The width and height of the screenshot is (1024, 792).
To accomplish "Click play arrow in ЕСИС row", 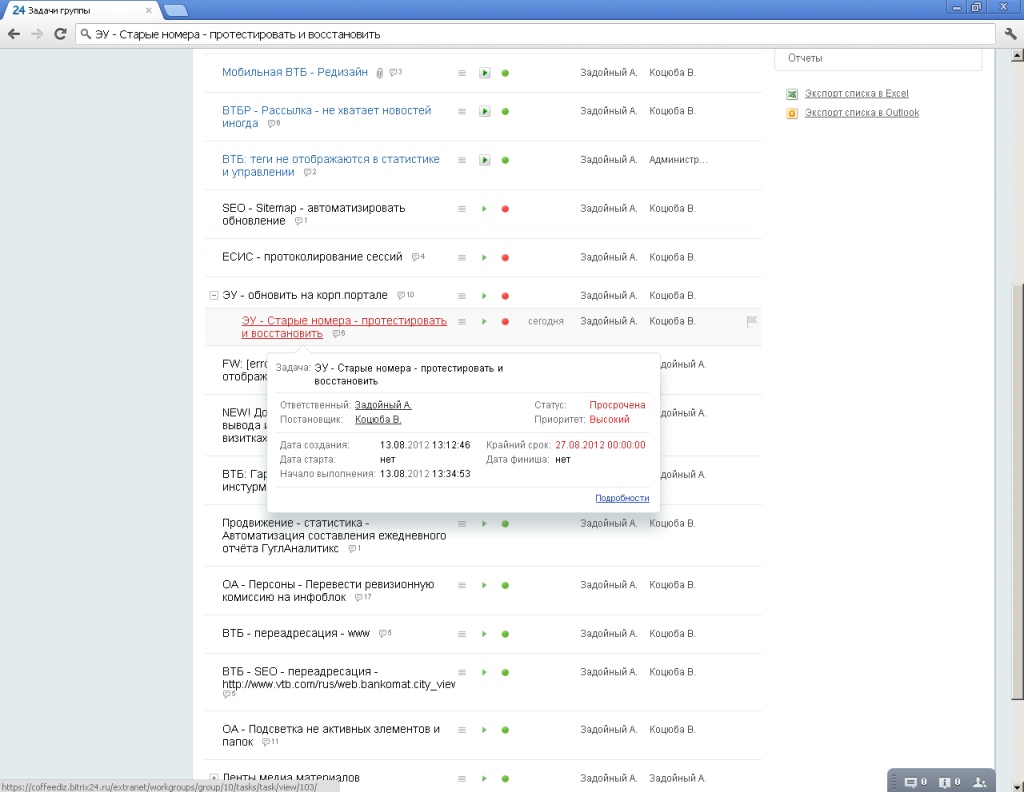I will [x=484, y=258].
